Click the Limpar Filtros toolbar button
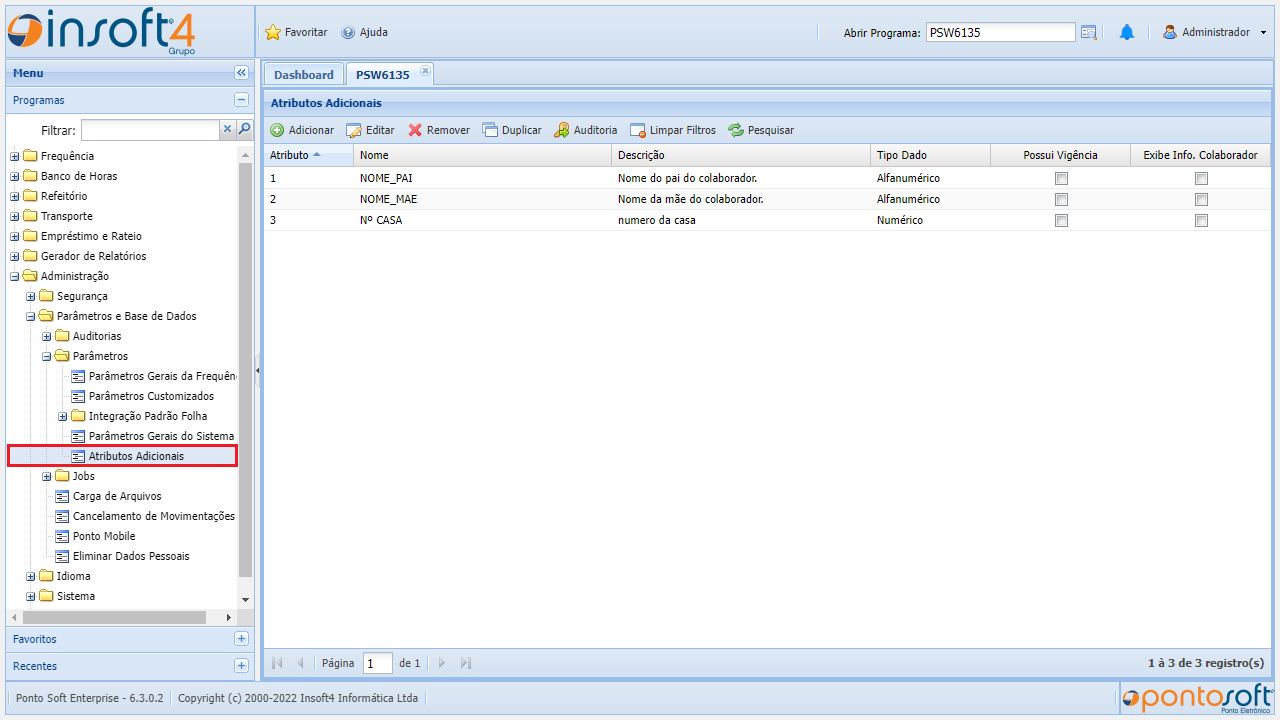The height and width of the screenshot is (720, 1280). [672, 130]
